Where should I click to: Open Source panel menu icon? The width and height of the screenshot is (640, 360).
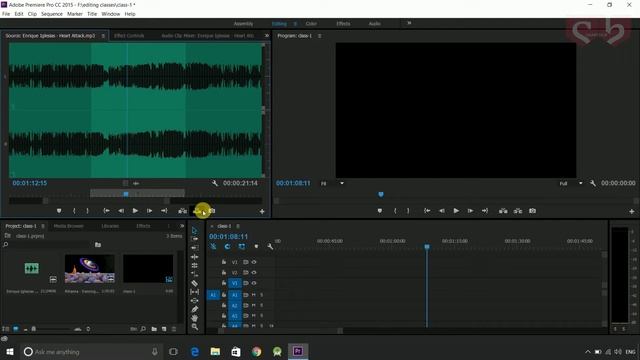click(x=103, y=36)
